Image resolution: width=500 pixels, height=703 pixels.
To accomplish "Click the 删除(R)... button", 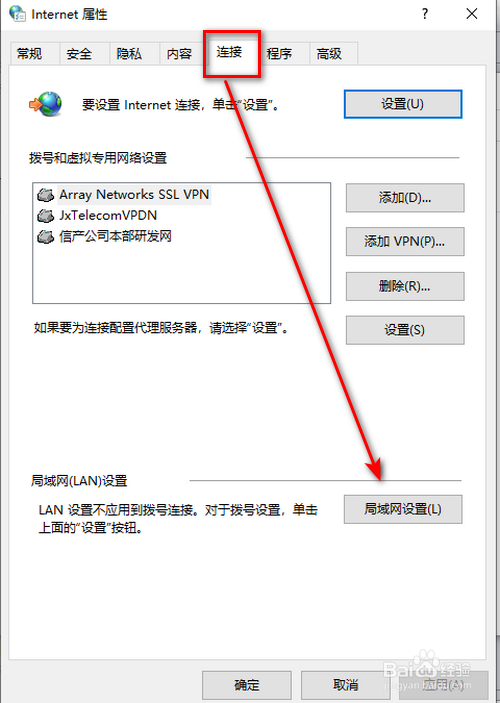I will [405, 286].
